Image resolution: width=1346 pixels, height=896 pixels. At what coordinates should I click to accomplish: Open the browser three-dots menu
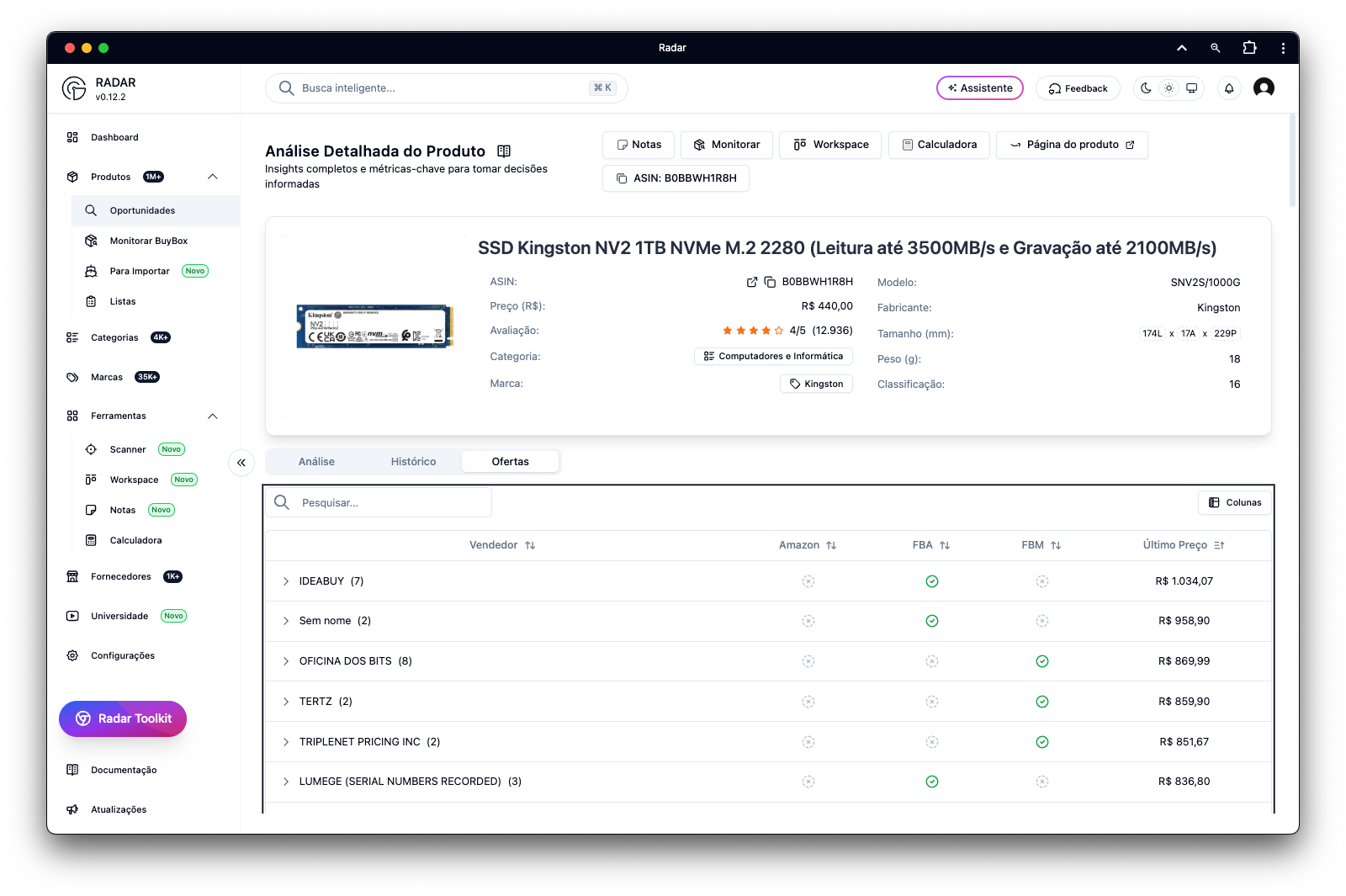pyautogui.click(x=1283, y=48)
